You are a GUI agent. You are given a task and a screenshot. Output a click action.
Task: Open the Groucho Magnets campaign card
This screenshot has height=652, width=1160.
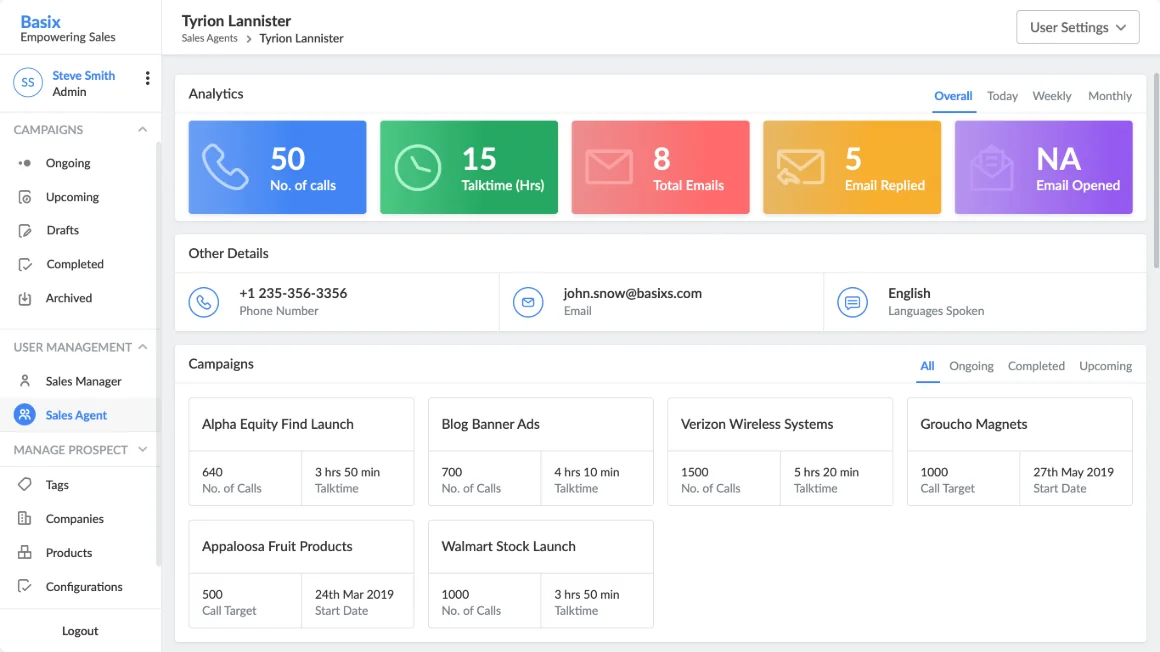(1019, 451)
